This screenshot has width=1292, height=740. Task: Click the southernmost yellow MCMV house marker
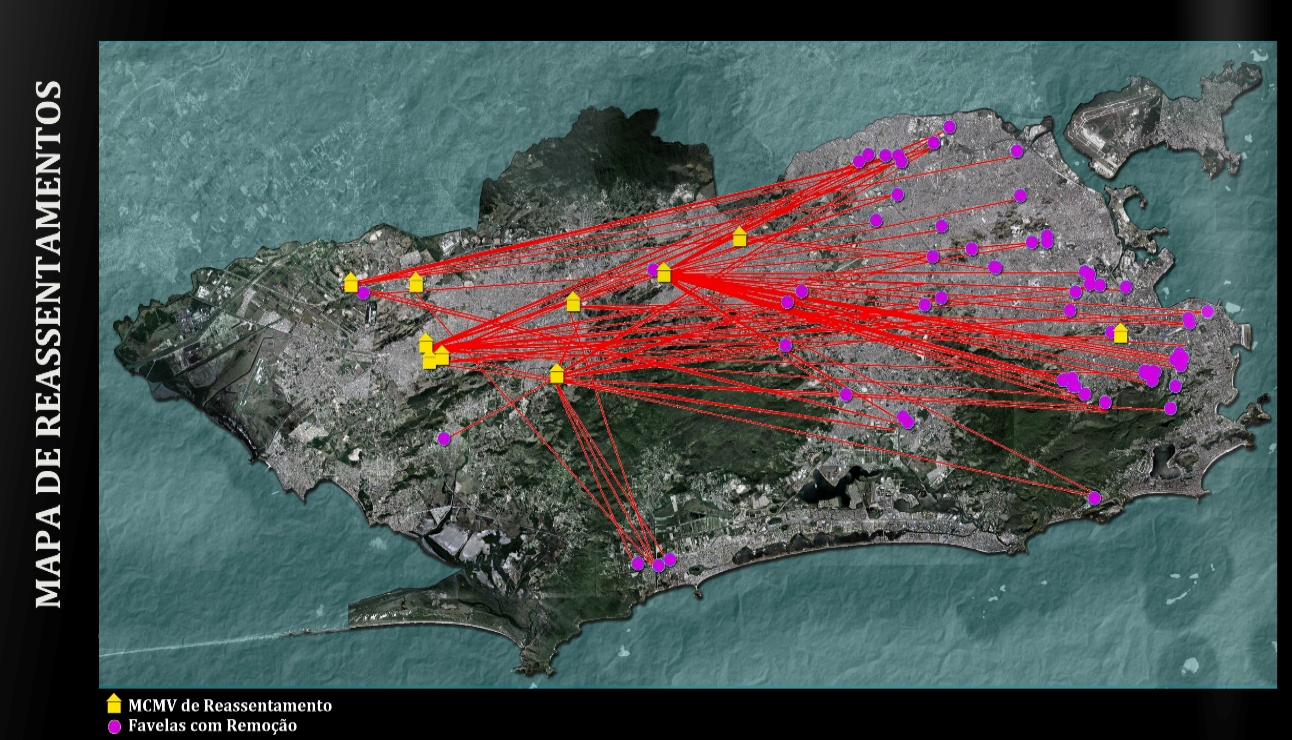[557, 373]
